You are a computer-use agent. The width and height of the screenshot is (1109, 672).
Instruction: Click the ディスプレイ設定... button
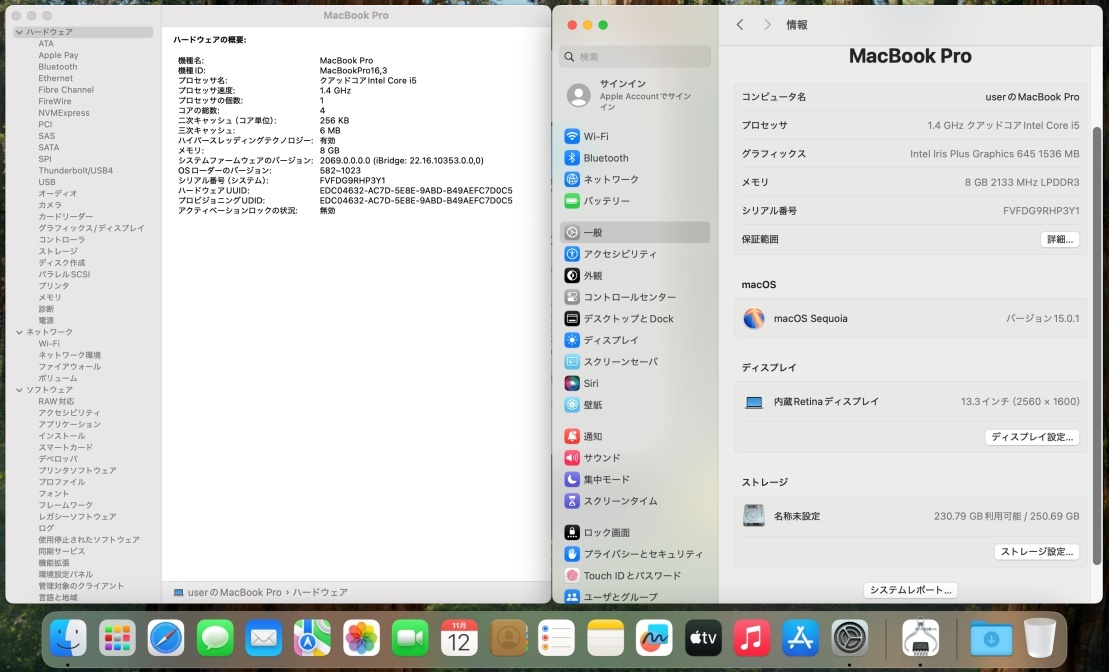coord(1032,437)
